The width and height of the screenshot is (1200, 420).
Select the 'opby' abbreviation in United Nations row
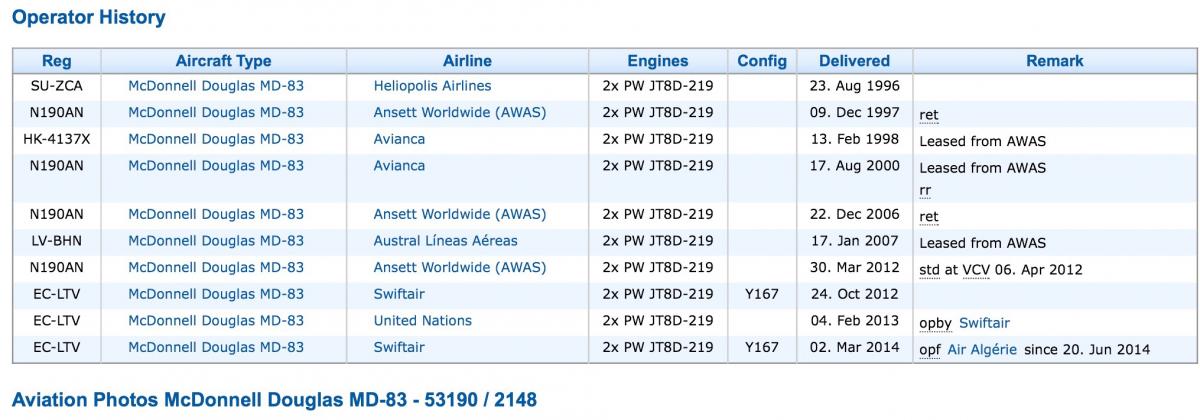(935, 324)
